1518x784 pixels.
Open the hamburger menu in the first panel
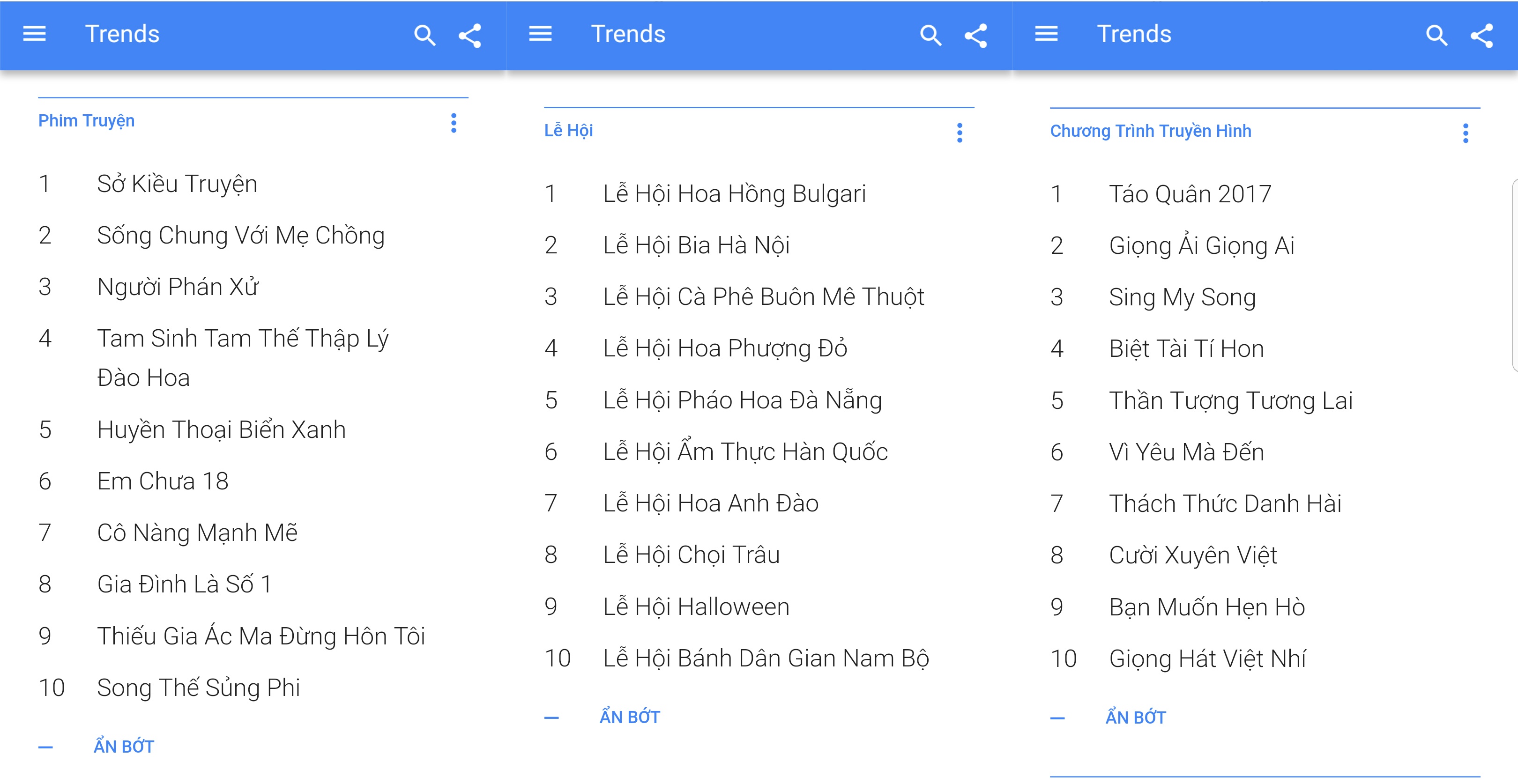click(34, 34)
